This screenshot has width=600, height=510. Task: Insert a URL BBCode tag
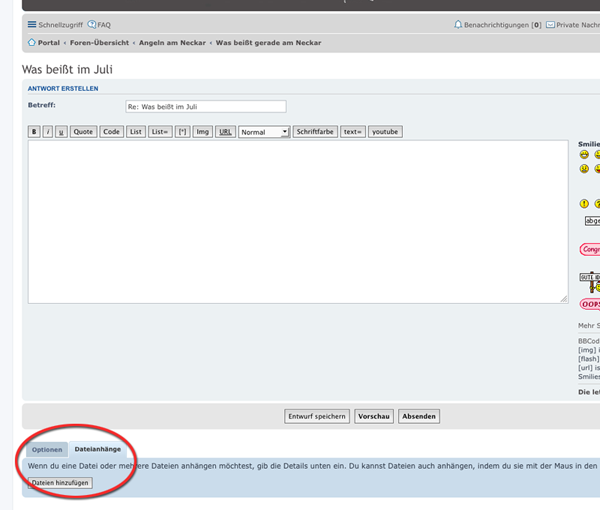225,132
